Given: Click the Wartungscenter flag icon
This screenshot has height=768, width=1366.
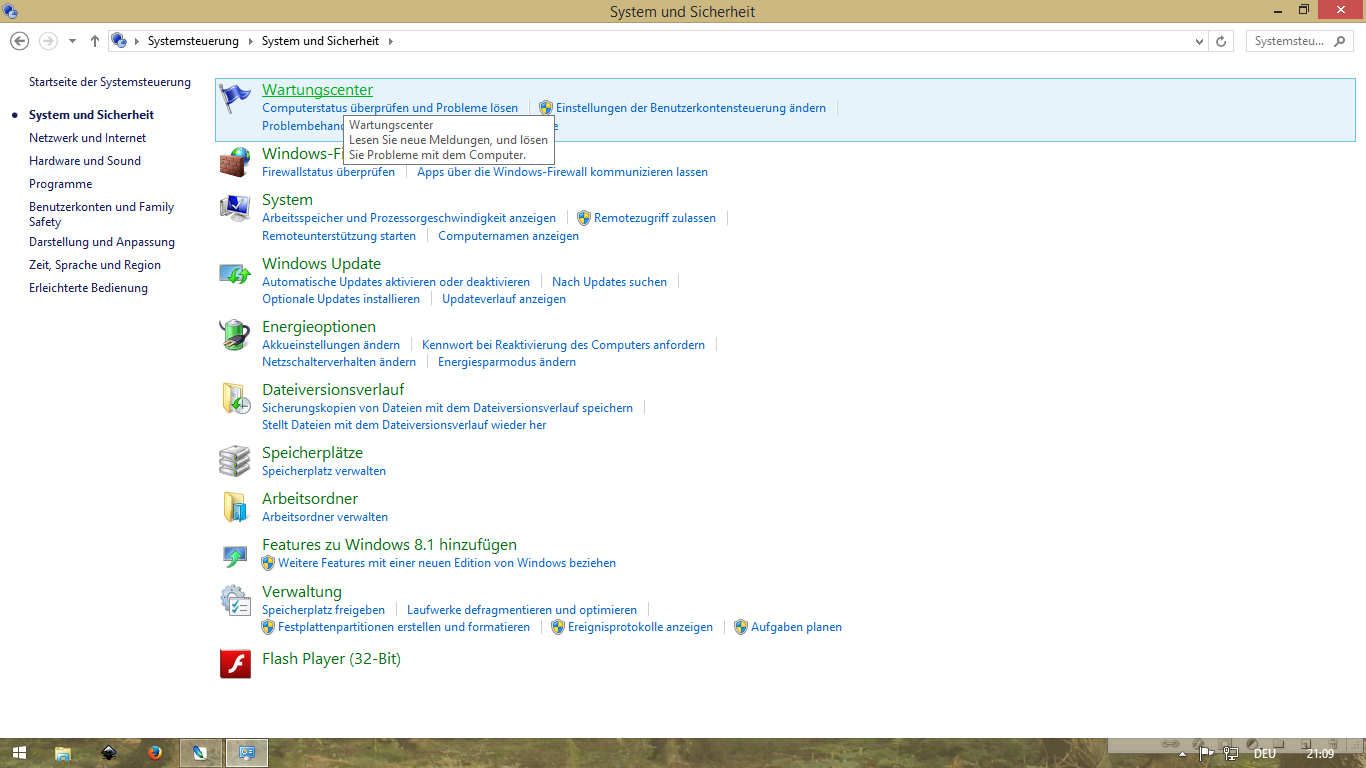Looking at the screenshot, I should (x=235, y=98).
